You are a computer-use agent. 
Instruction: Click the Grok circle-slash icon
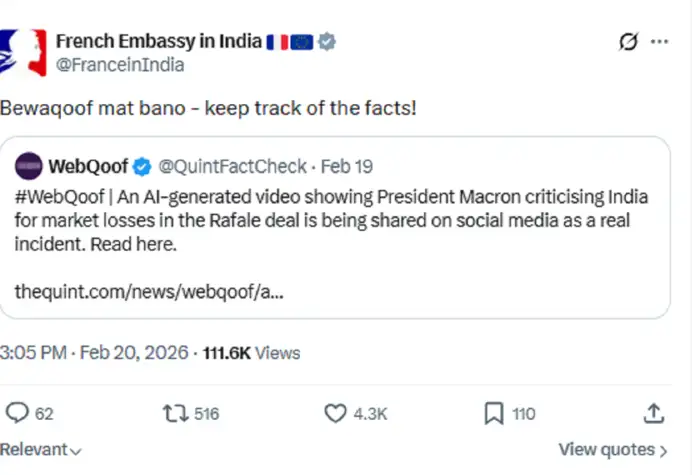(629, 42)
